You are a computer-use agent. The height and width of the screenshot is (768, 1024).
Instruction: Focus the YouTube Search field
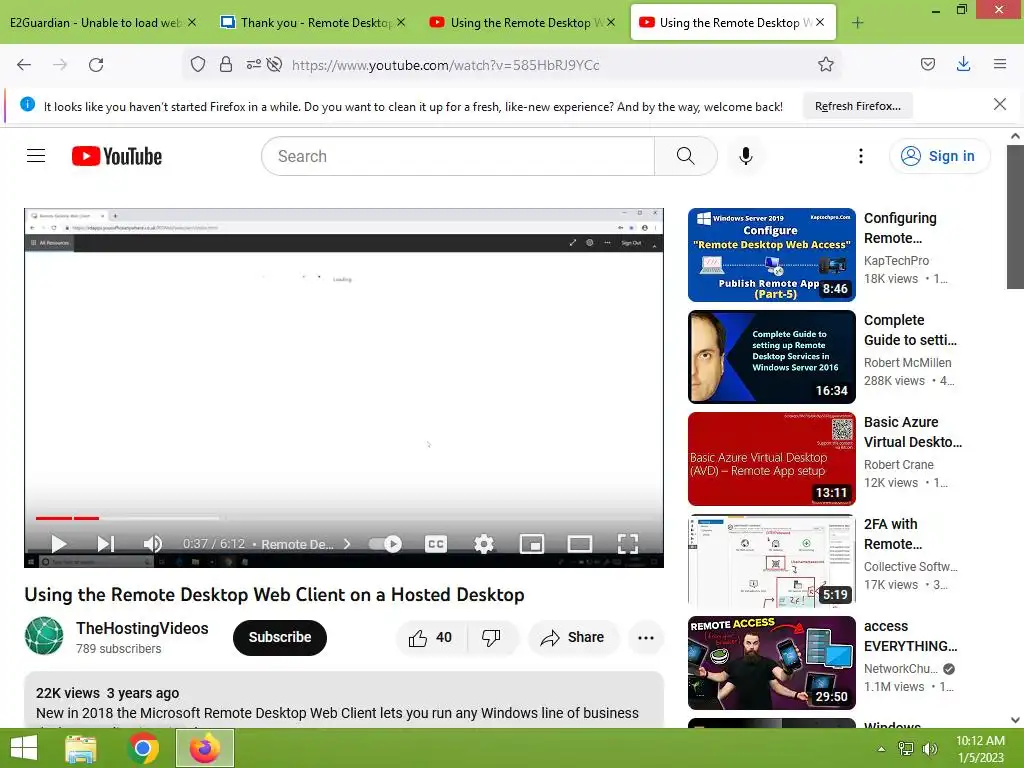pos(458,156)
